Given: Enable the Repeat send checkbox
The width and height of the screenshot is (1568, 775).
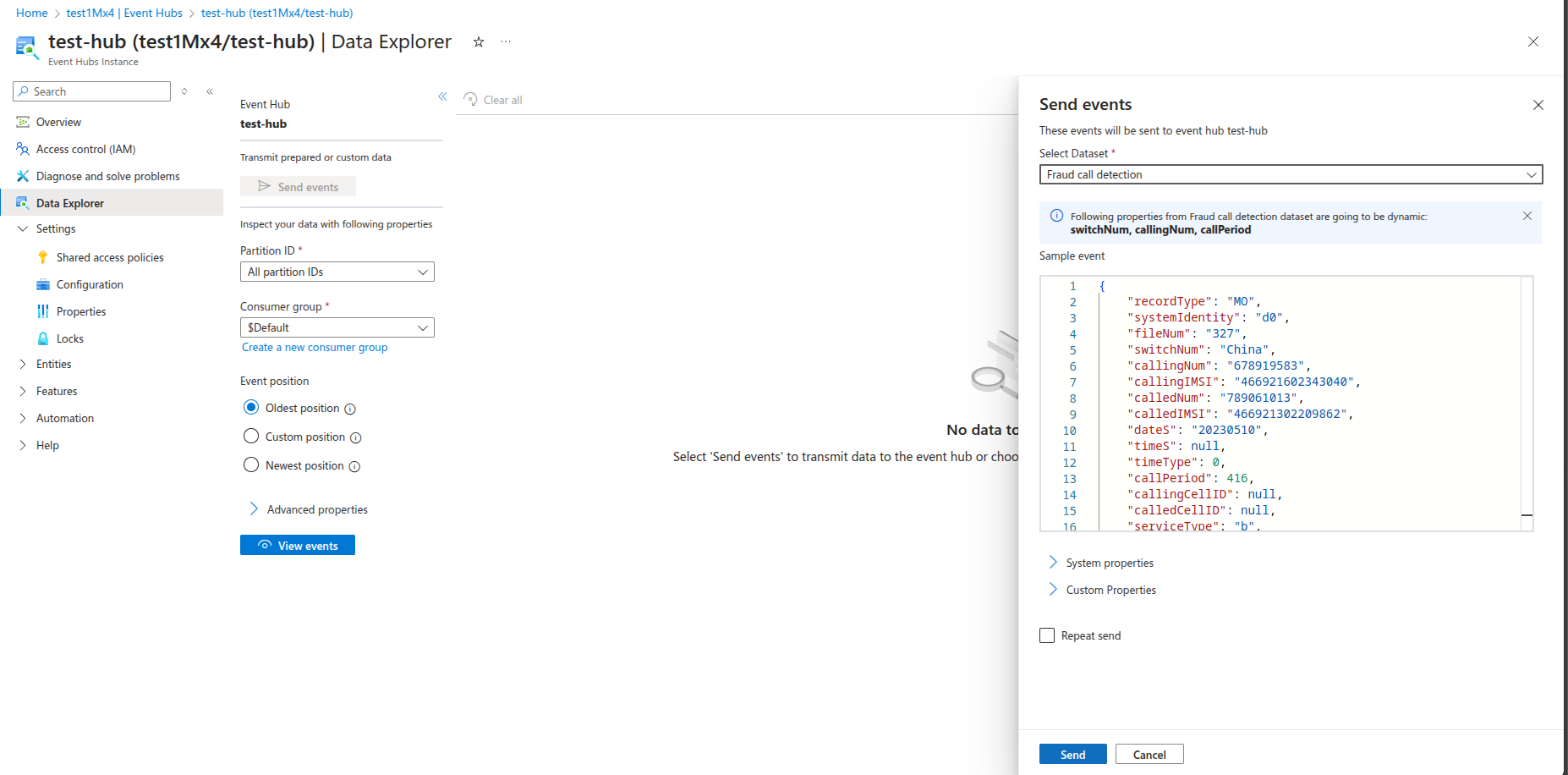Looking at the screenshot, I should 1047,635.
